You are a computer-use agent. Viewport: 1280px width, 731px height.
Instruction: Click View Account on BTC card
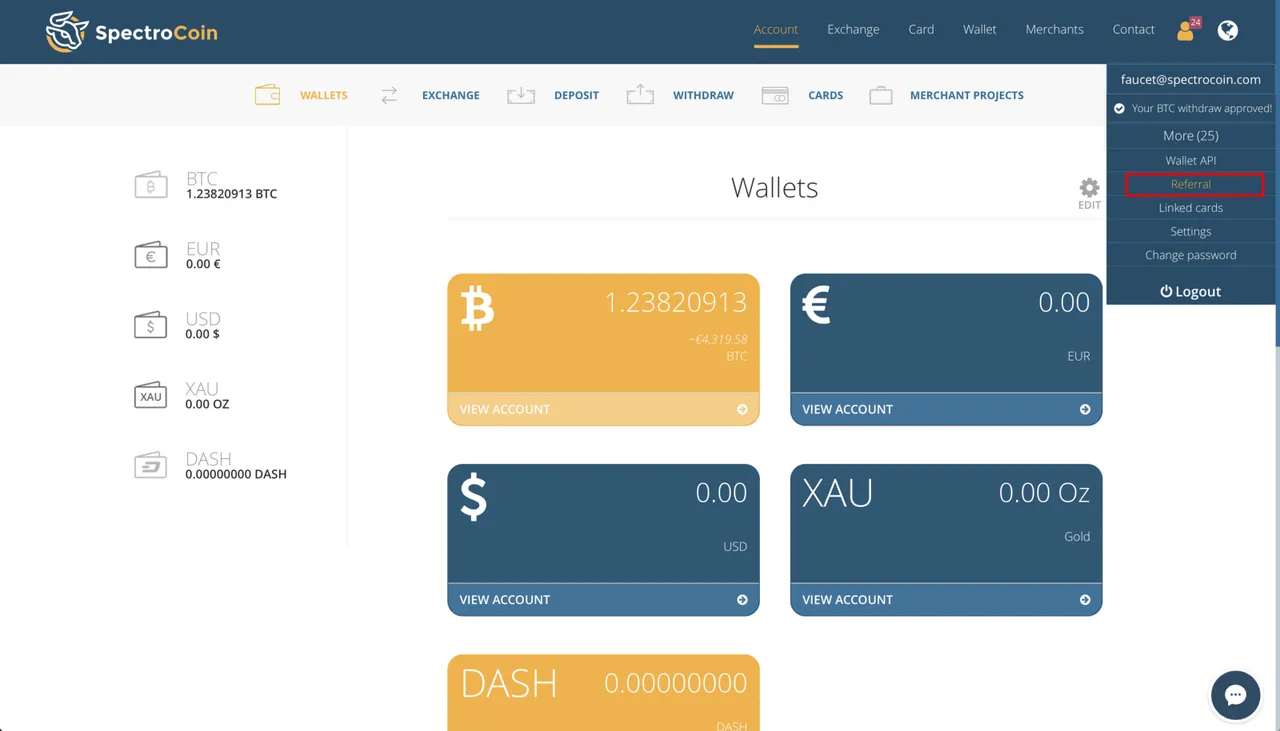coord(603,409)
